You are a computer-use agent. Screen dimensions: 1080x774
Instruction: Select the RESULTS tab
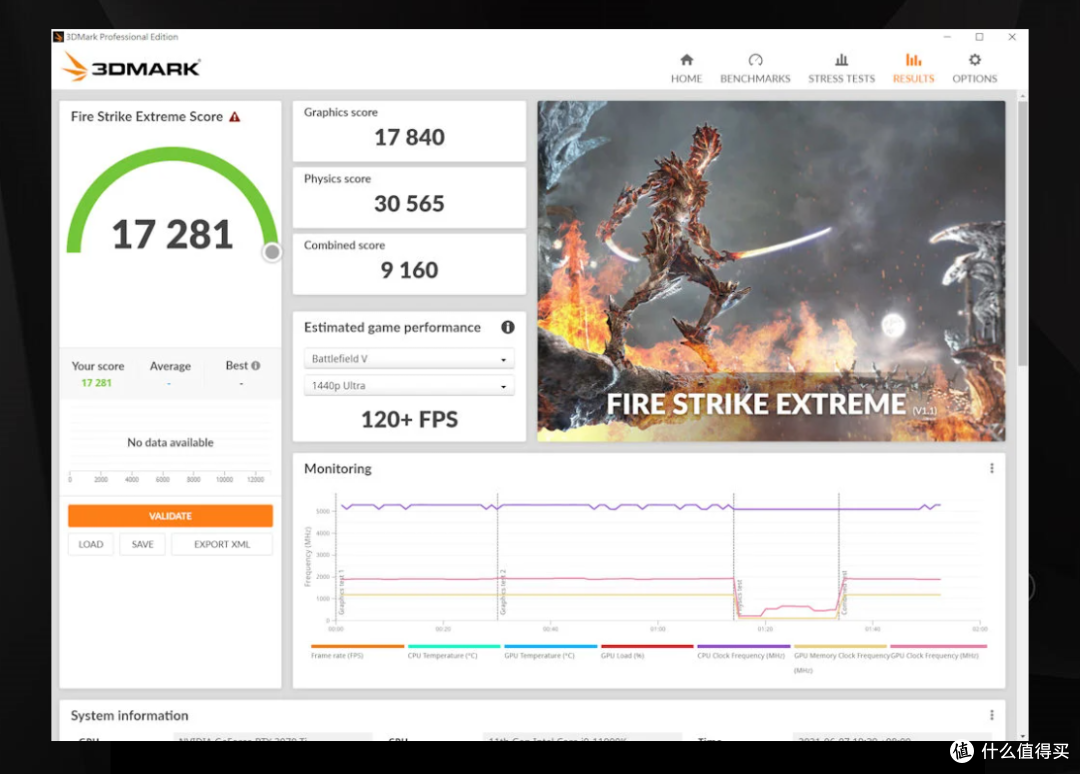coord(913,69)
